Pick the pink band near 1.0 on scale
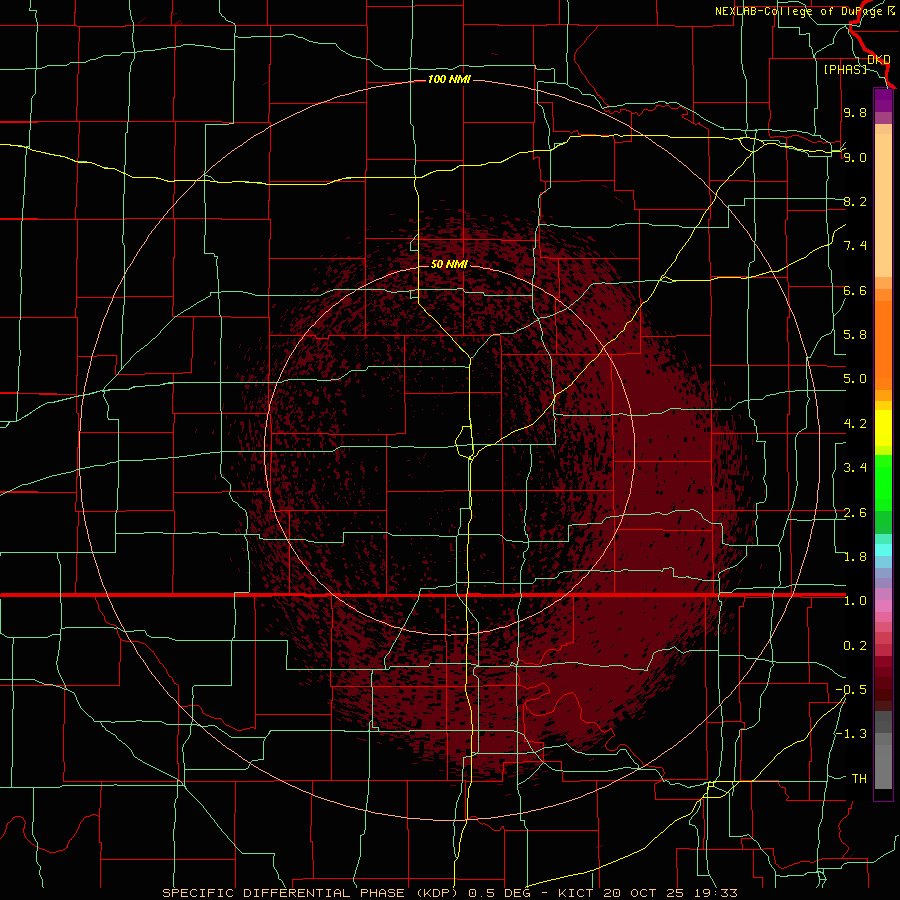900x900 pixels. click(x=883, y=606)
